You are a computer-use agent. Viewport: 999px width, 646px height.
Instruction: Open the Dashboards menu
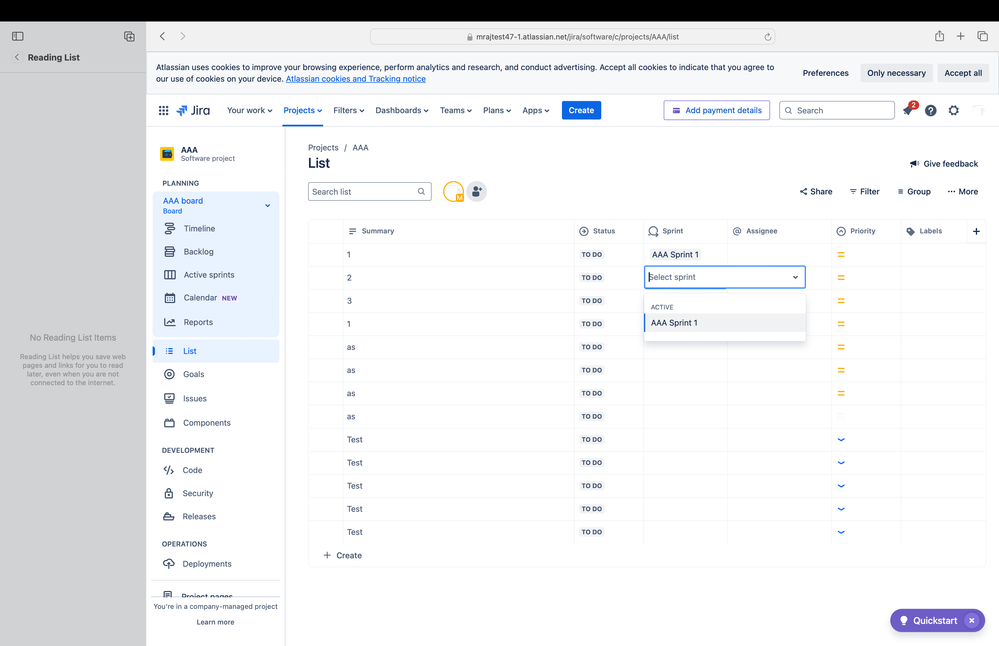pyautogui.click(x=402, y=110)
